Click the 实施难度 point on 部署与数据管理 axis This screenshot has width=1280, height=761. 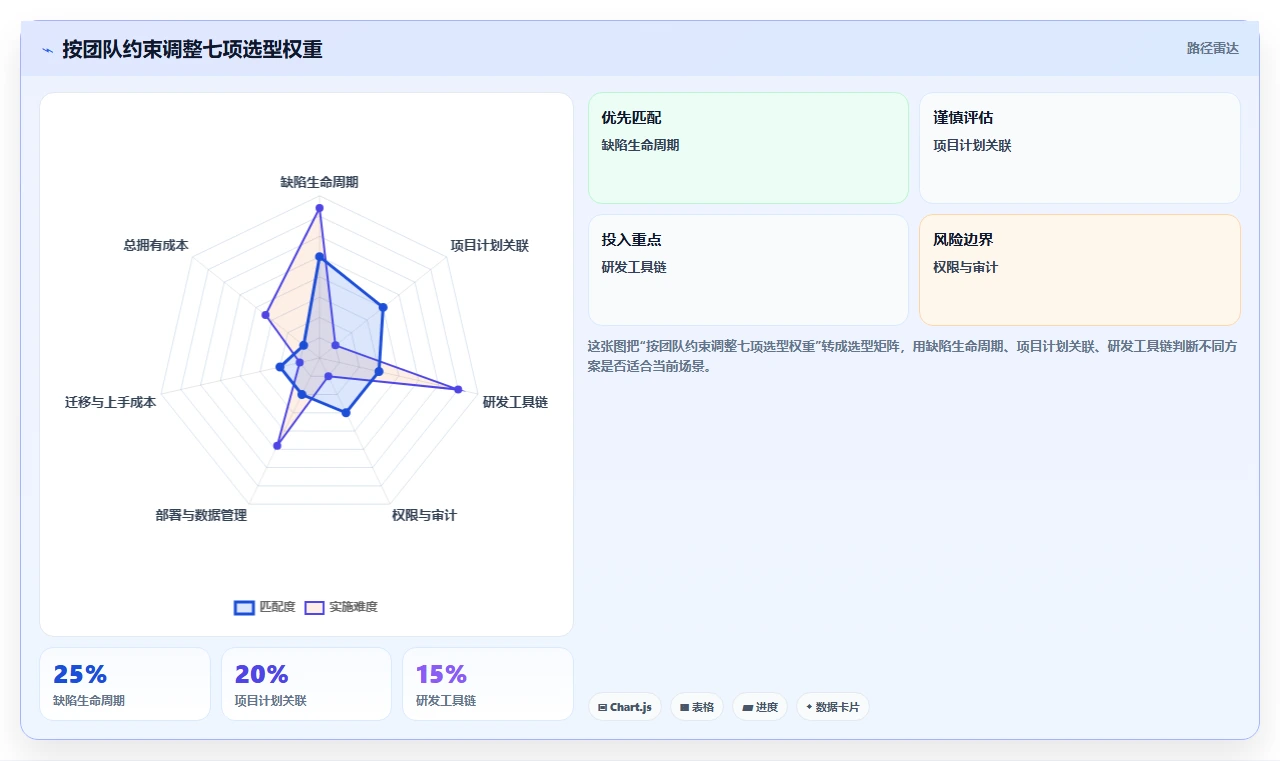click(277, 446)
